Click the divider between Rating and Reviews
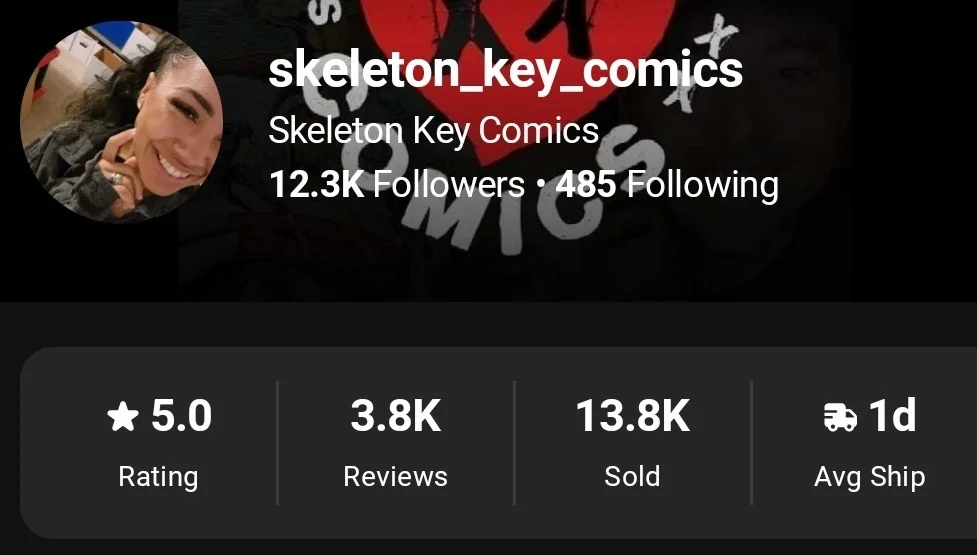 [277, 443]
